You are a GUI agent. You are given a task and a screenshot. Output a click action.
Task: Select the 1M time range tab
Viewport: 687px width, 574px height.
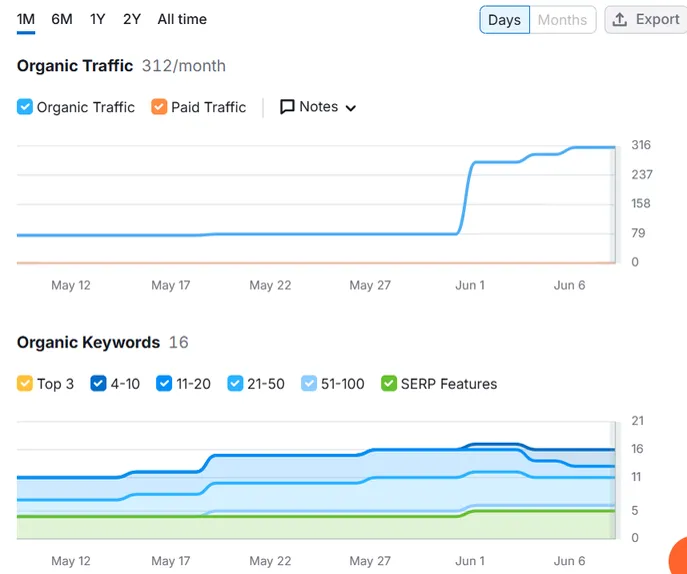26,20
